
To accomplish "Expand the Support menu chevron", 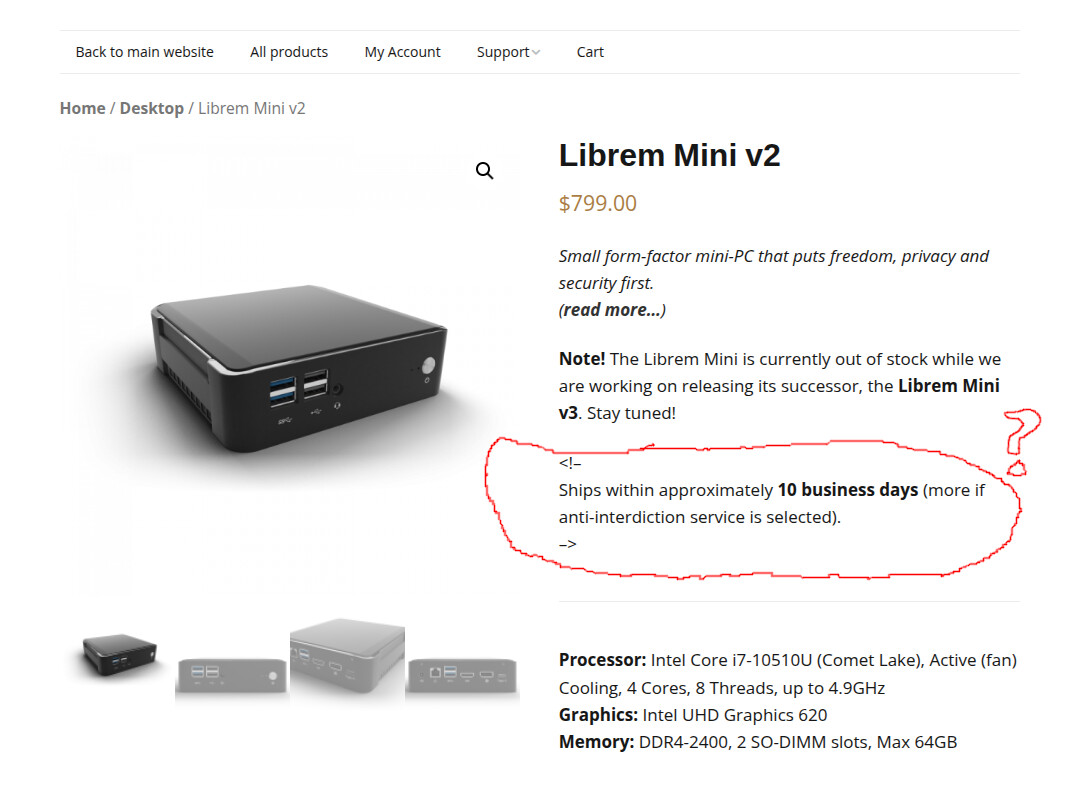I will 536,52.
